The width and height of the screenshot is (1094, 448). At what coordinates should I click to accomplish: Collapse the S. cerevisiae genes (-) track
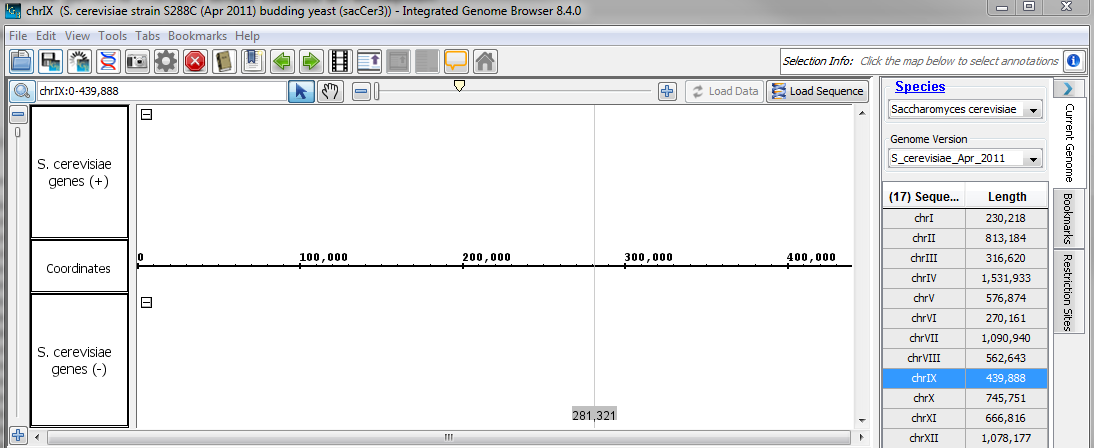pos(146,302)
